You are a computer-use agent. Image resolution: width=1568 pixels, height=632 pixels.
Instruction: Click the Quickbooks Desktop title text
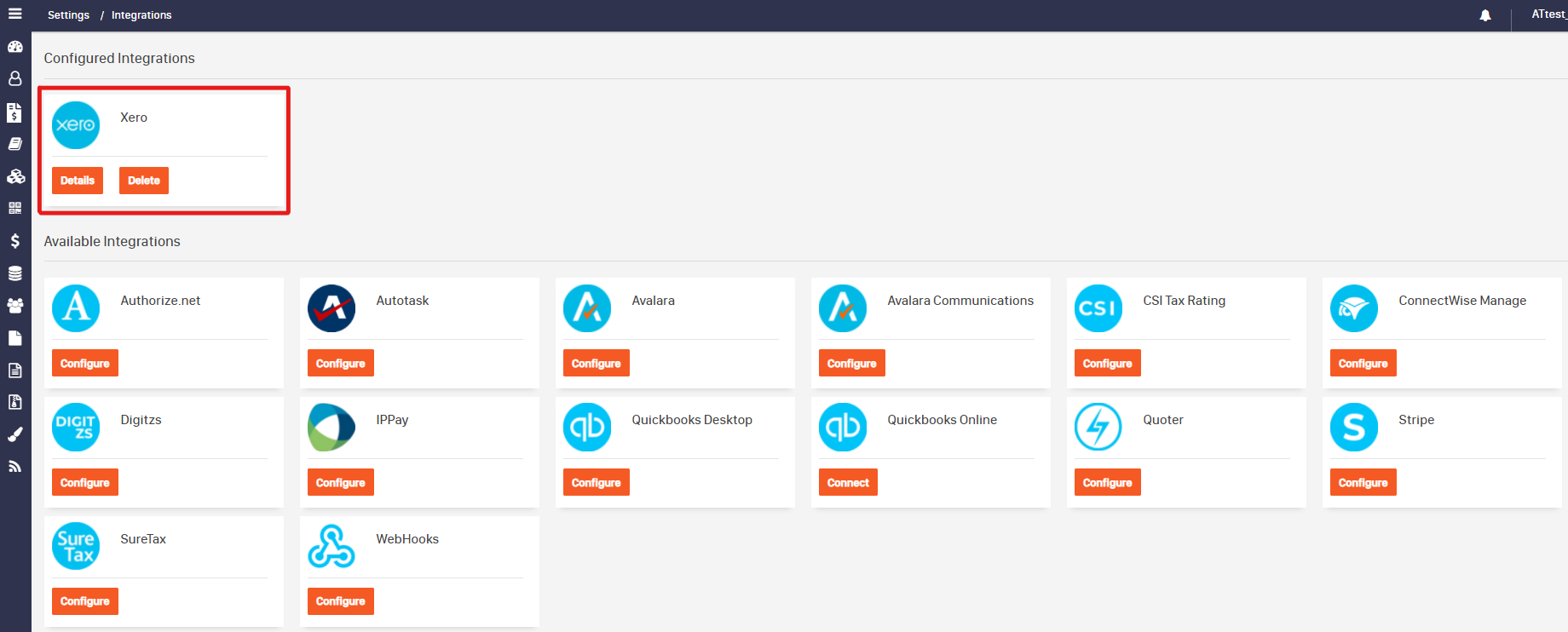692,420
